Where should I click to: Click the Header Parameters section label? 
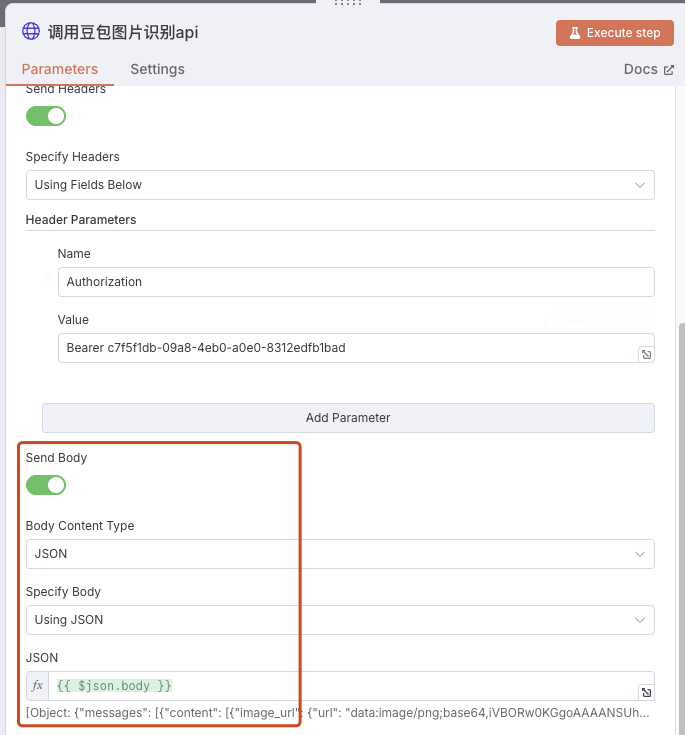81,220
